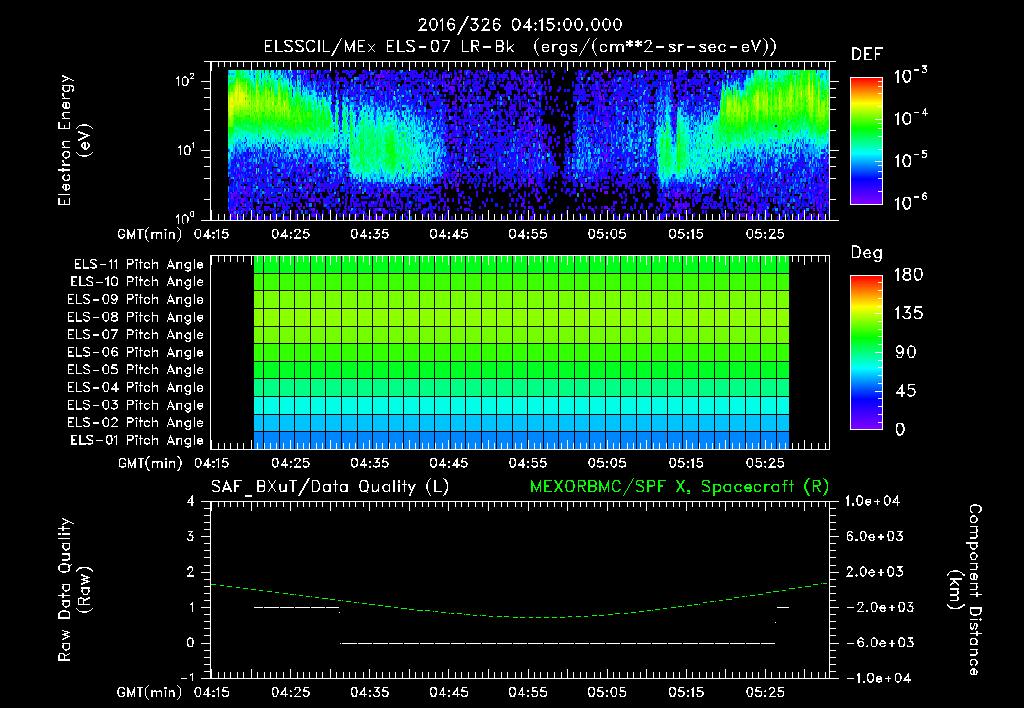Select the ELS-06 Pitch Angle label

pos(135,352)
